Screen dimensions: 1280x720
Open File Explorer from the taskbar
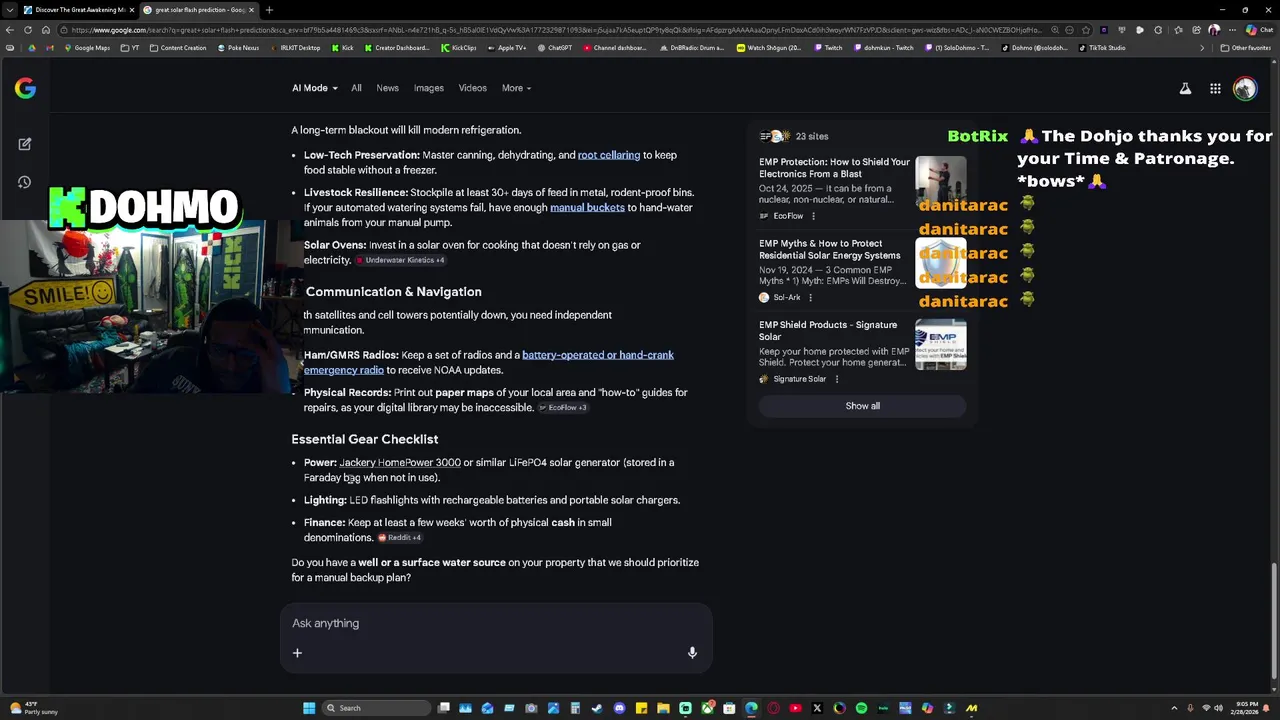pyautogui.click(x=663, y=708)
